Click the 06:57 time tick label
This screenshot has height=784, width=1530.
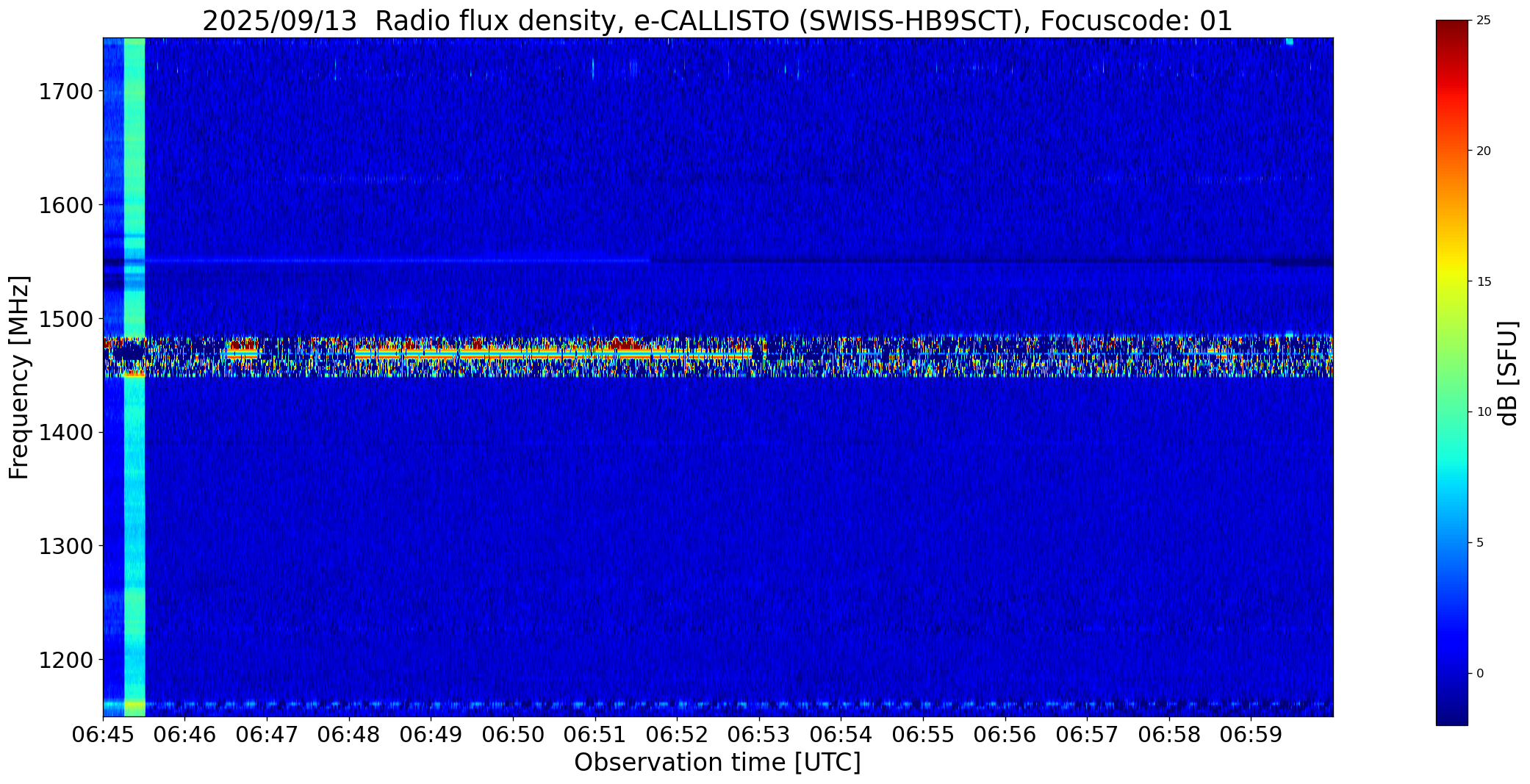click(x=1087, y=734)
